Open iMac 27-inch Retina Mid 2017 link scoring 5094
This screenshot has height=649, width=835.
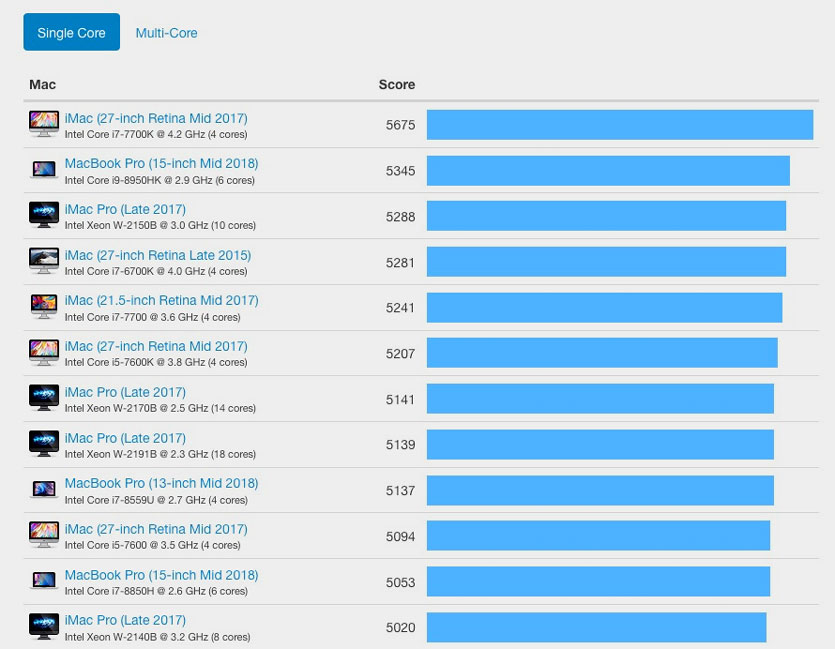pos(156,529)
